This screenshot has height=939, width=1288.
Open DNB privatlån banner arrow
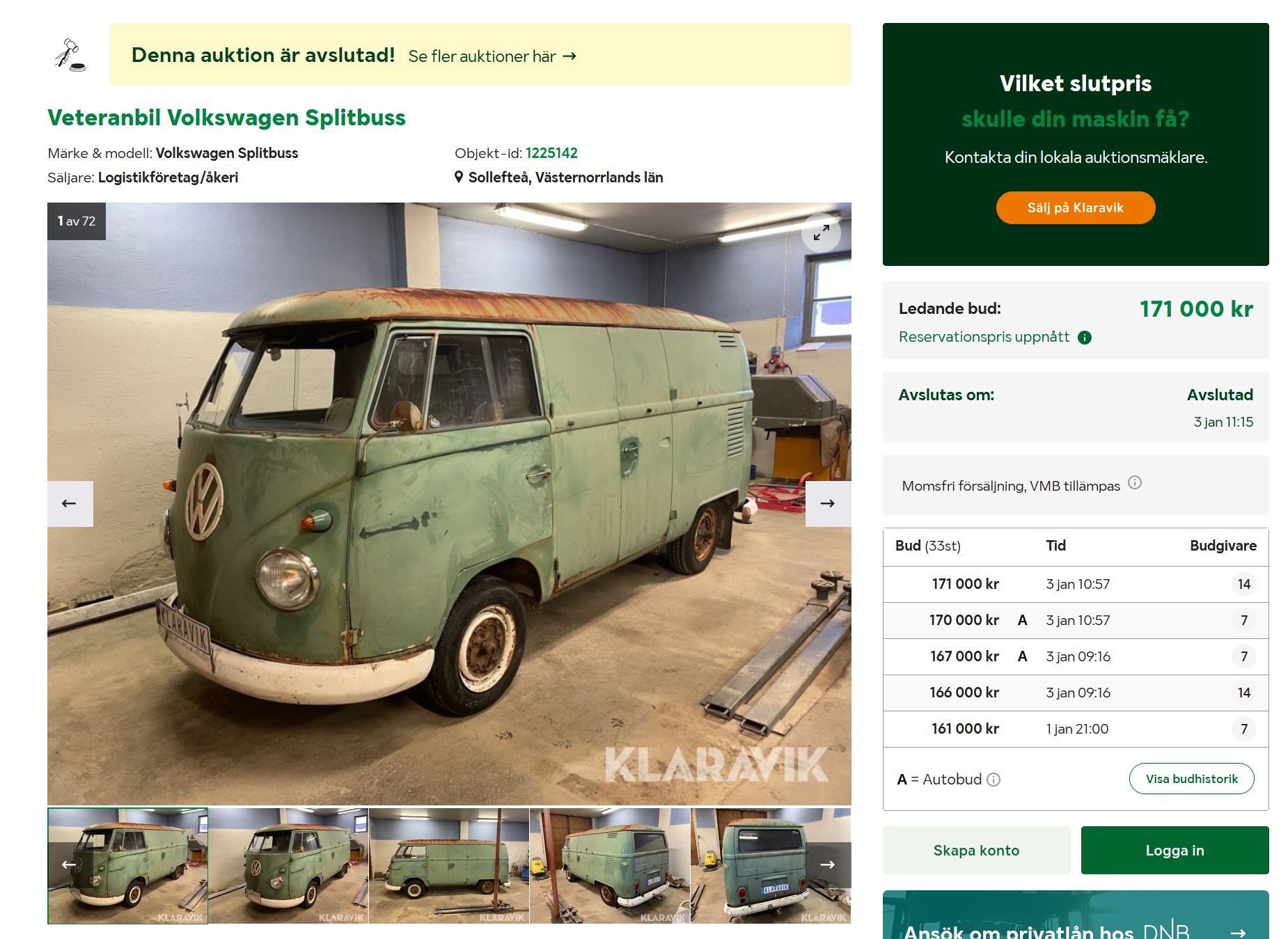pos(1238,932)
